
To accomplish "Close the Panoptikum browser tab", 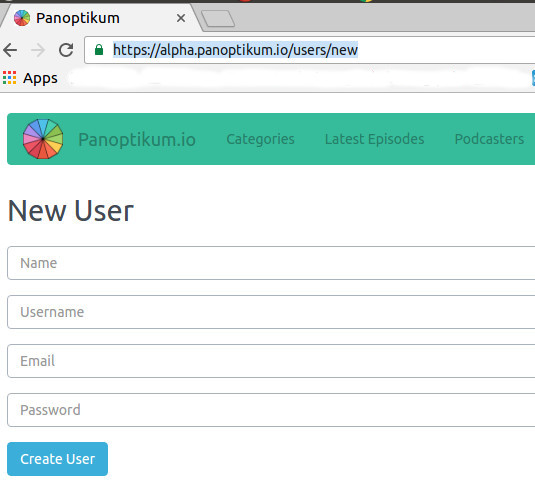I will tap(181, 18).
